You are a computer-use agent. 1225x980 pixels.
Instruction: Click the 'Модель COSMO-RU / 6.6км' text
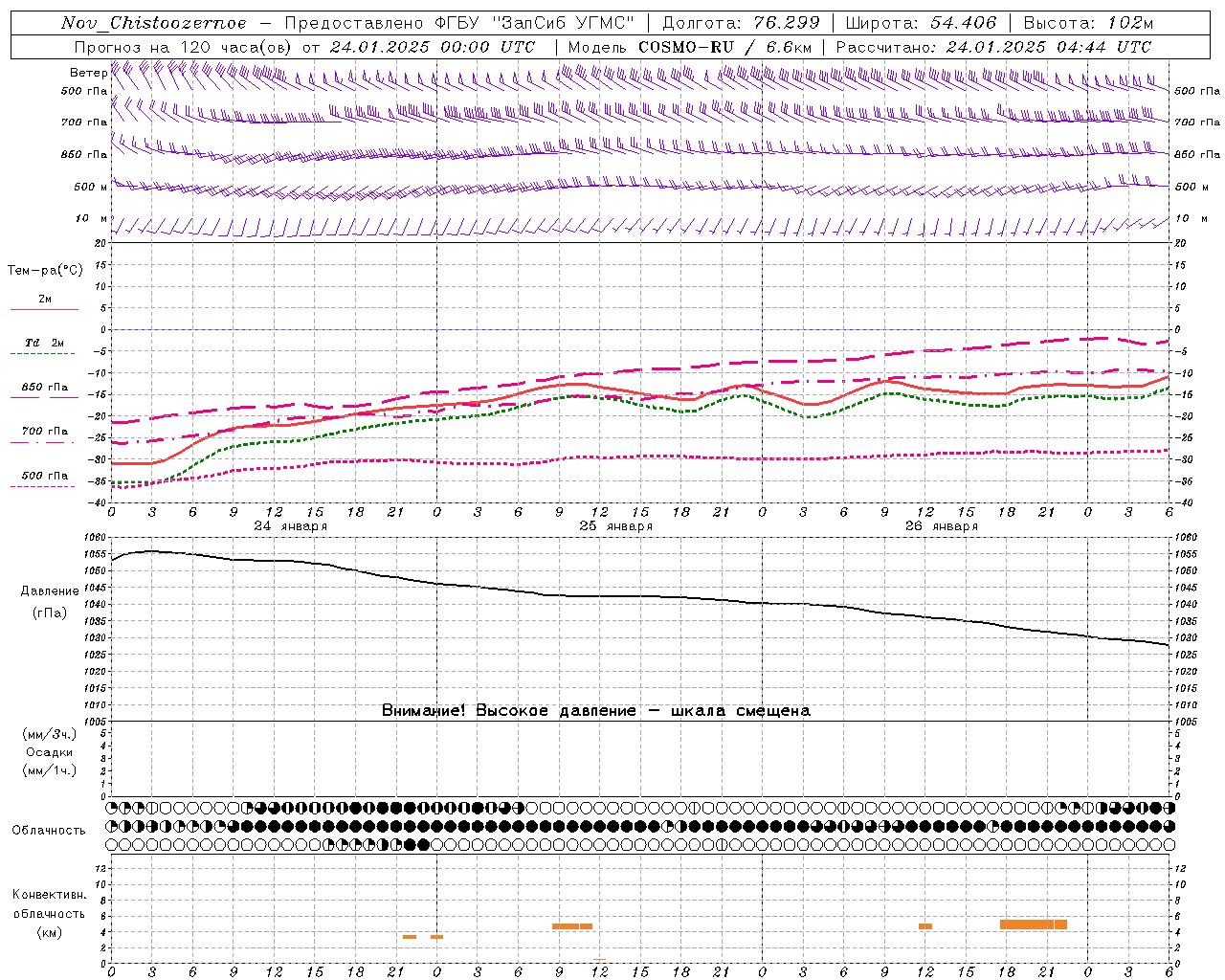coord(689,47)
